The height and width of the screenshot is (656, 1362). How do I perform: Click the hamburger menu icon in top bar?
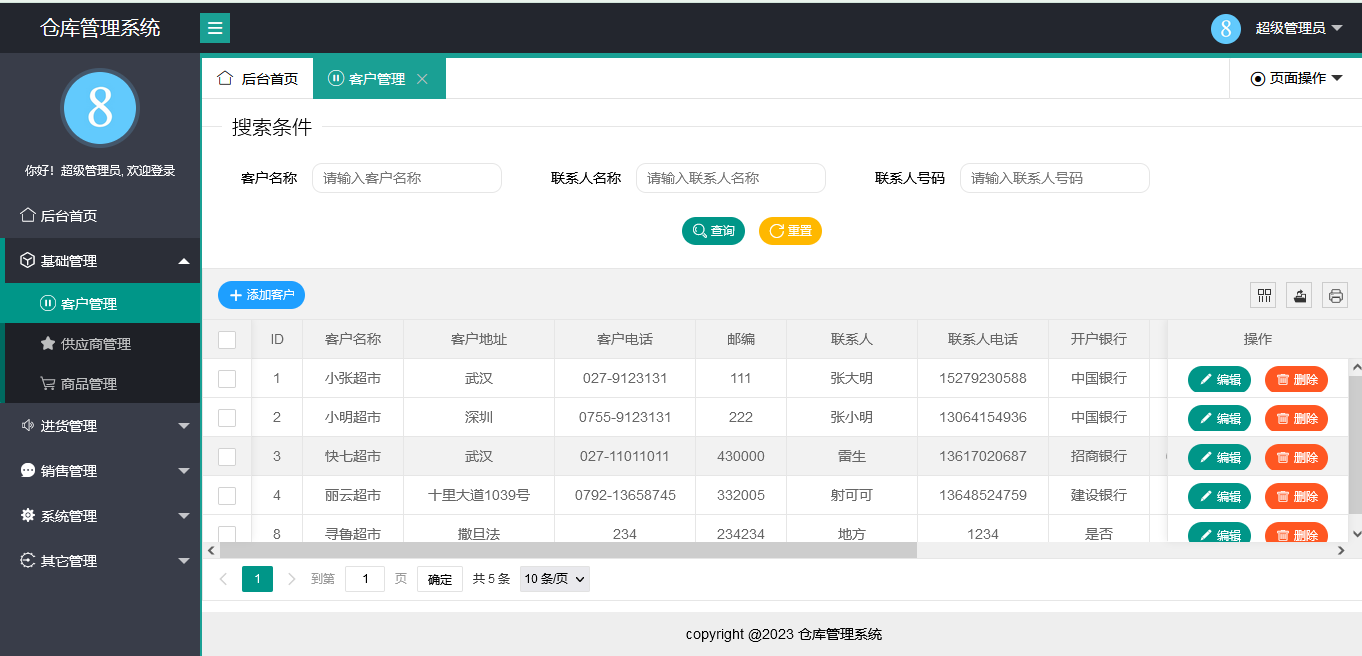pos(214,27)
